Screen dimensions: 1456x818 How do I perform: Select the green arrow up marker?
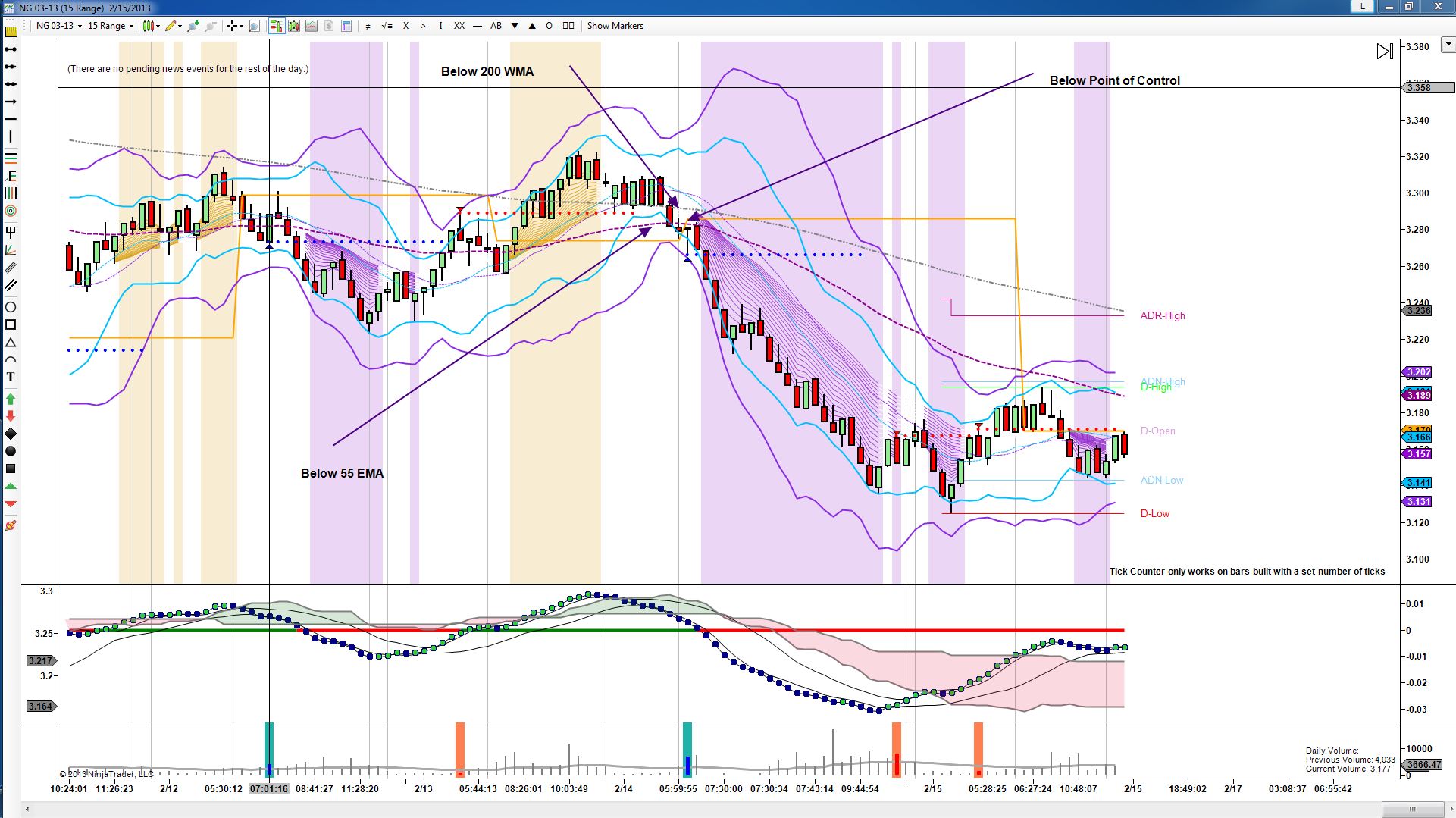pos(11,399)
